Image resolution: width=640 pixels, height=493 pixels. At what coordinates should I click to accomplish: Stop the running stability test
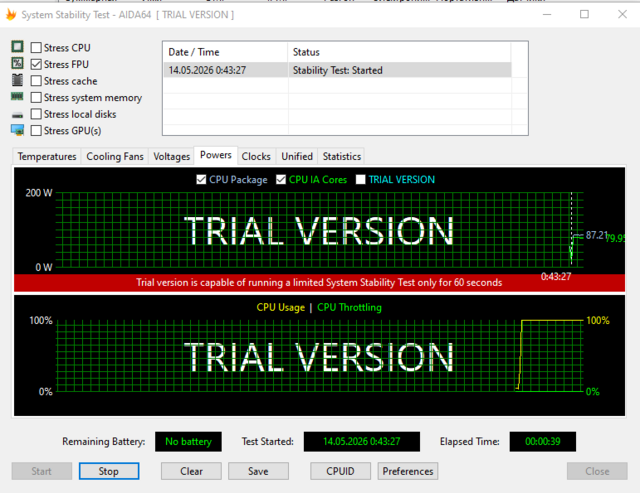(109, 471)
